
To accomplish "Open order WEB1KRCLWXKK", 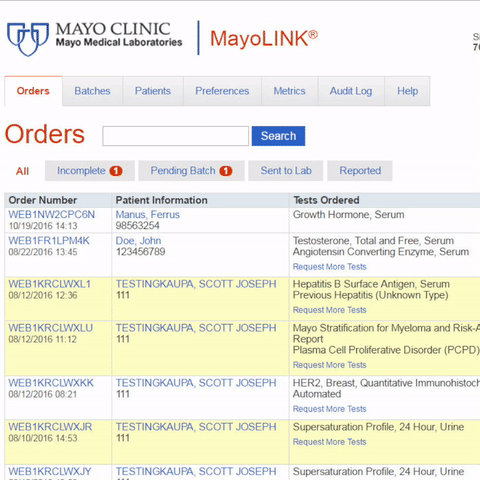I will 51,383.
